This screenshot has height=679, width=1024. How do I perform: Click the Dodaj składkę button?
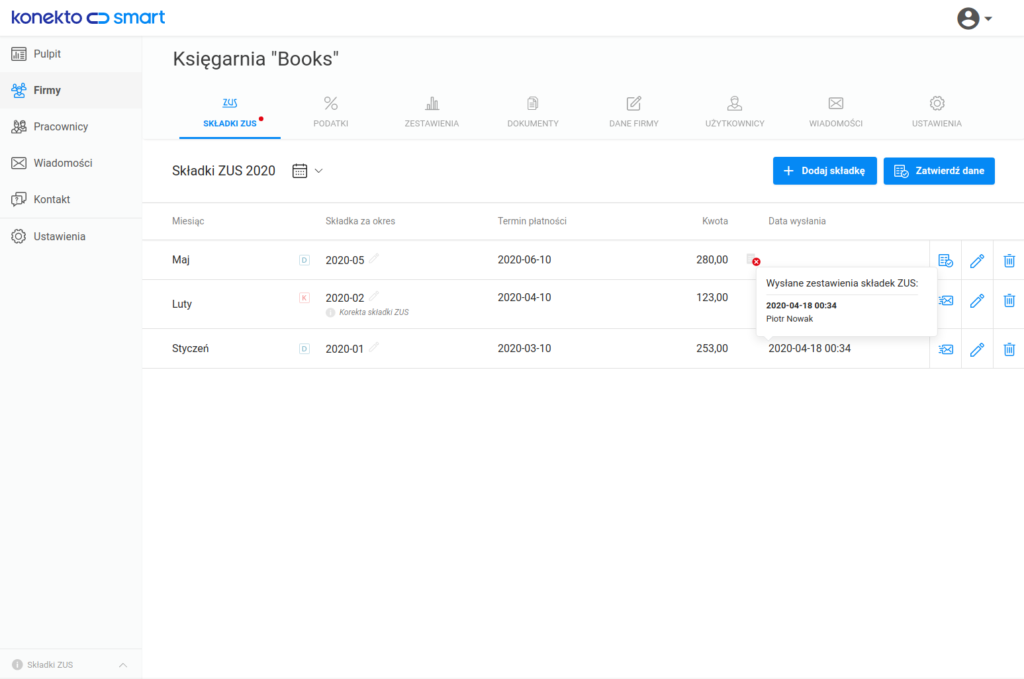pos(825,171)
